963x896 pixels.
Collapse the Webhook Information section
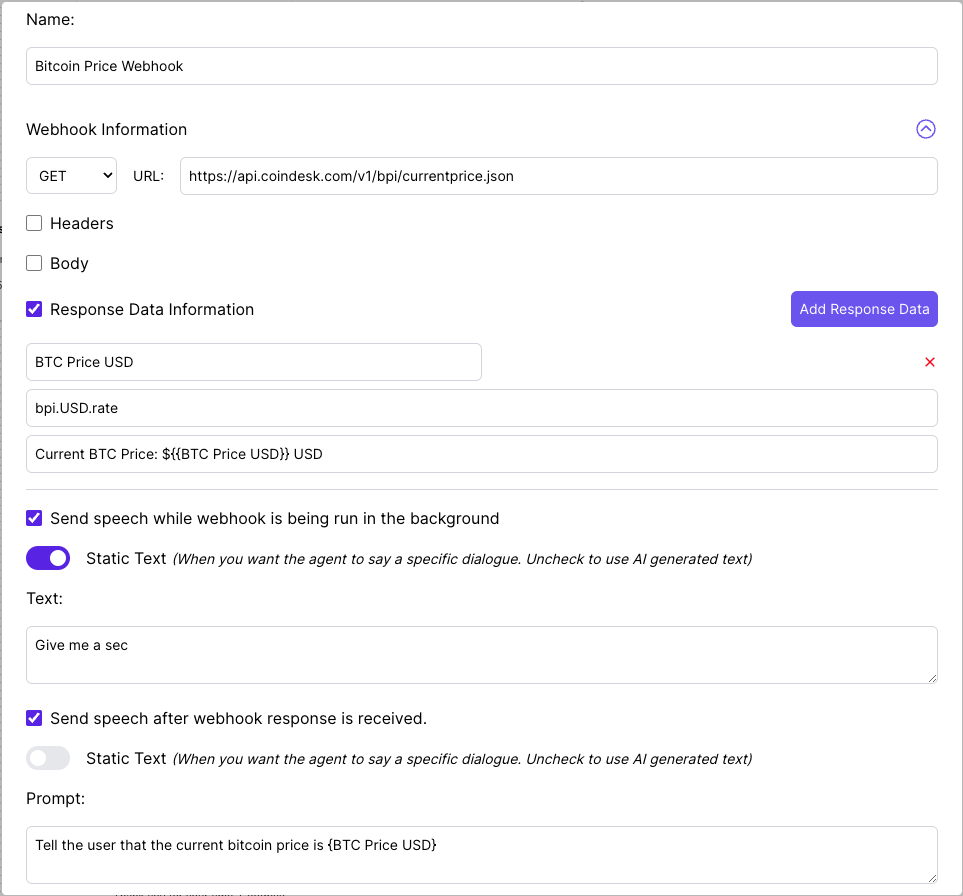(x=926, y=129)
